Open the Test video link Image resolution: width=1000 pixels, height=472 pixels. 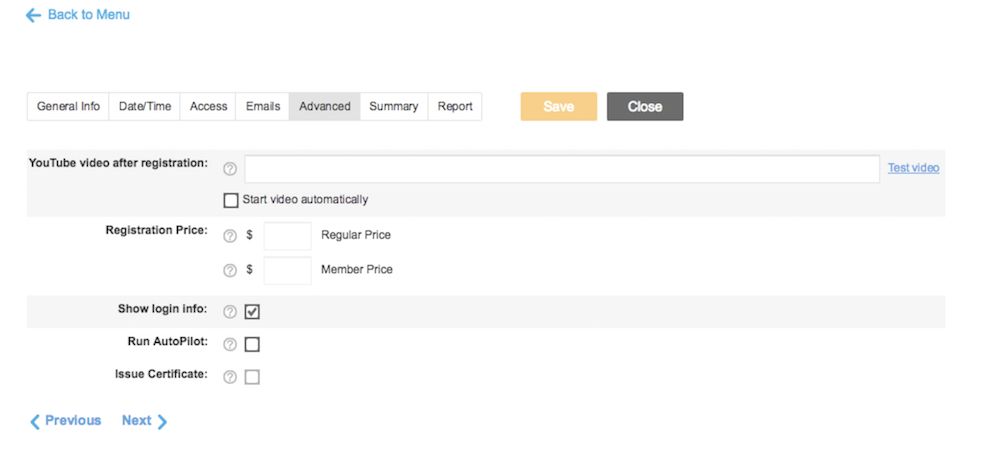point(913,168)
